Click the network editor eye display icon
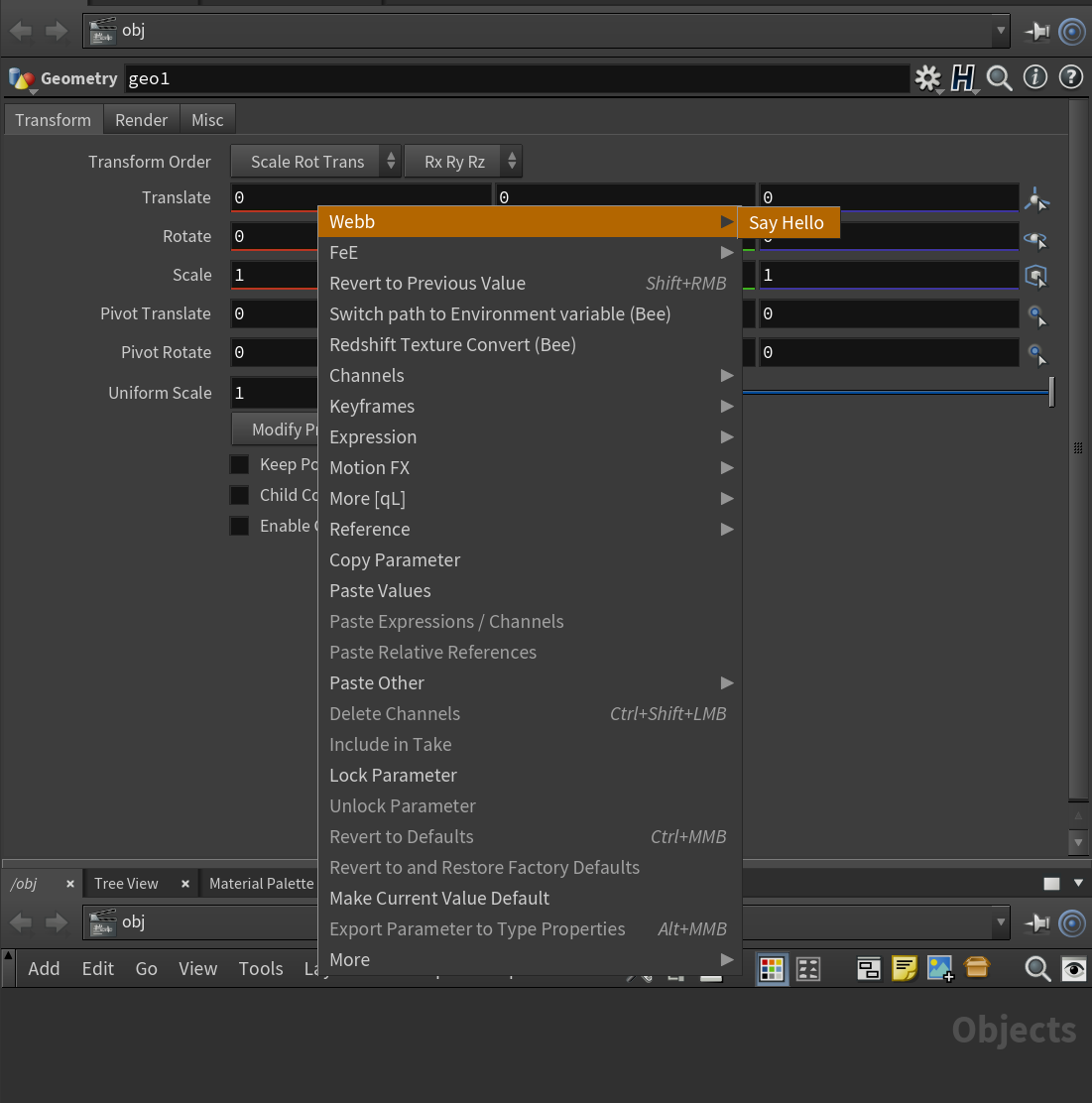The height and width of the screenshot is (1103, 1092). point(1074,969)
